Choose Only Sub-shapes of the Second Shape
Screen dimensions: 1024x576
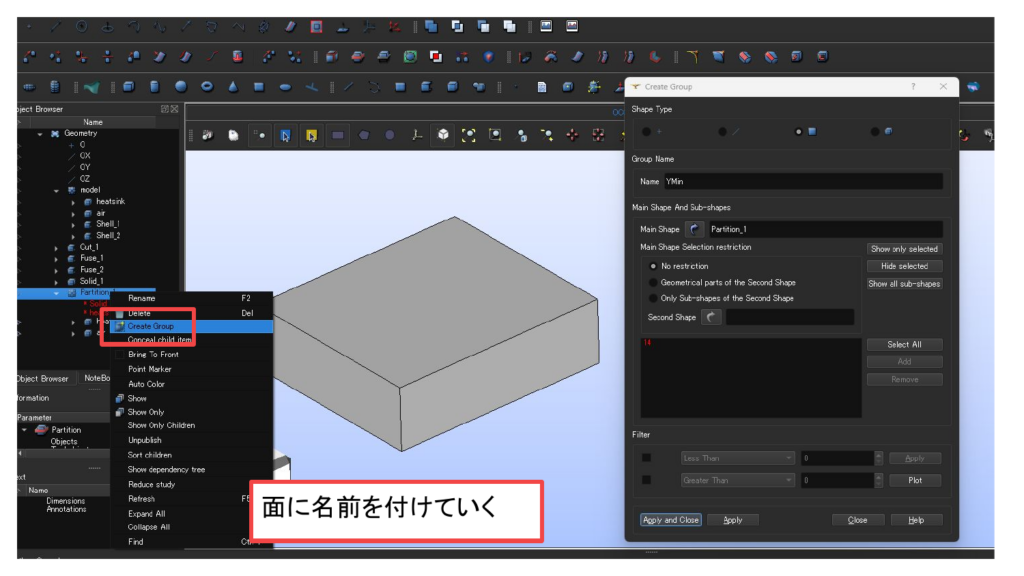654,298
